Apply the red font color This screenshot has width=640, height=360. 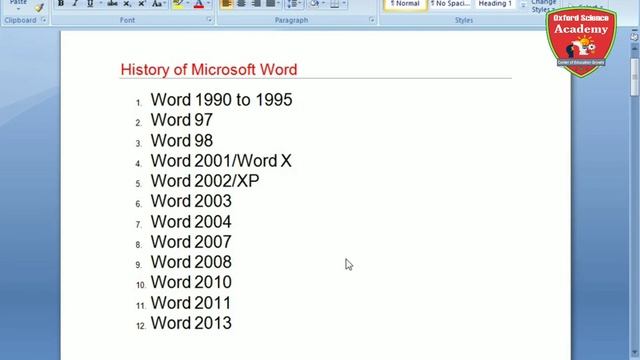point(199,4)
